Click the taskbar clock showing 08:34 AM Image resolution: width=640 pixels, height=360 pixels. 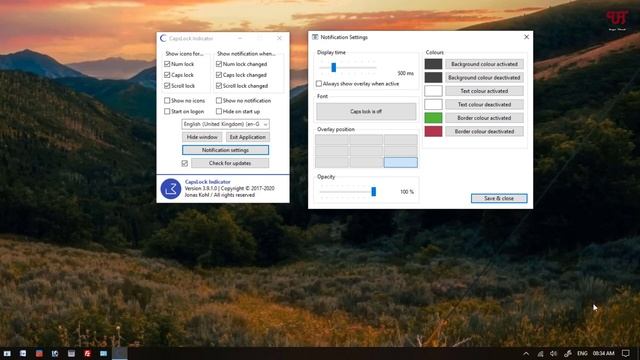tap(604, 353)
